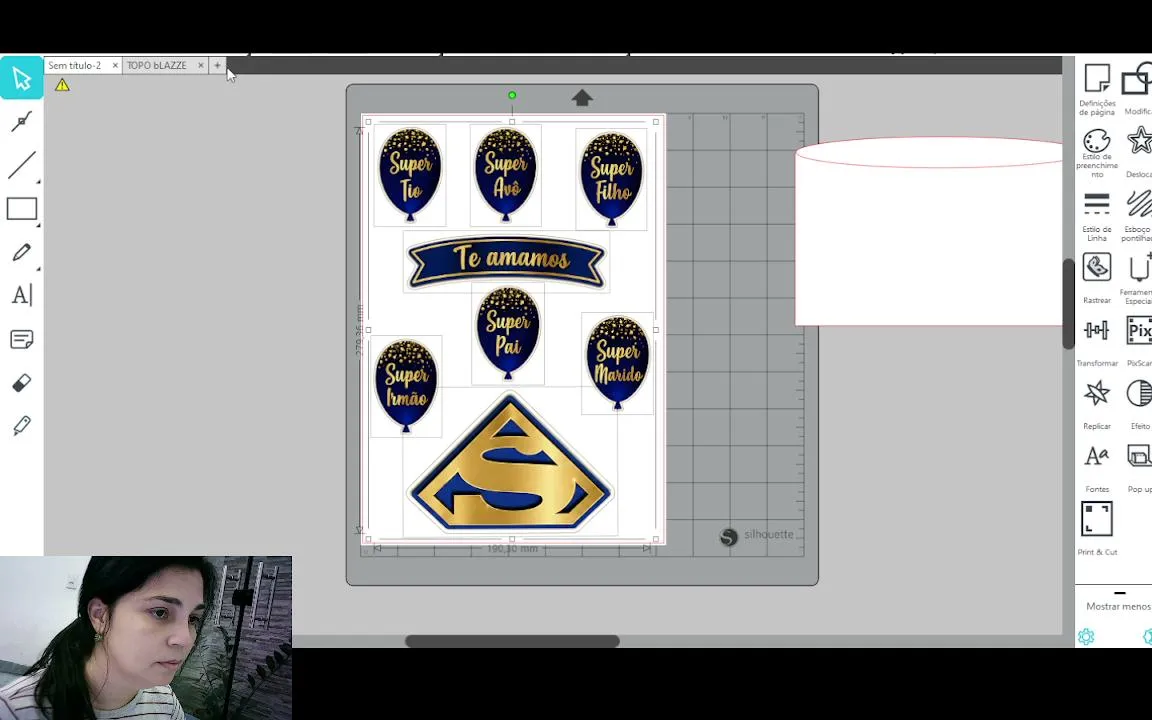Open the Transformar panel

point(1097,342)
